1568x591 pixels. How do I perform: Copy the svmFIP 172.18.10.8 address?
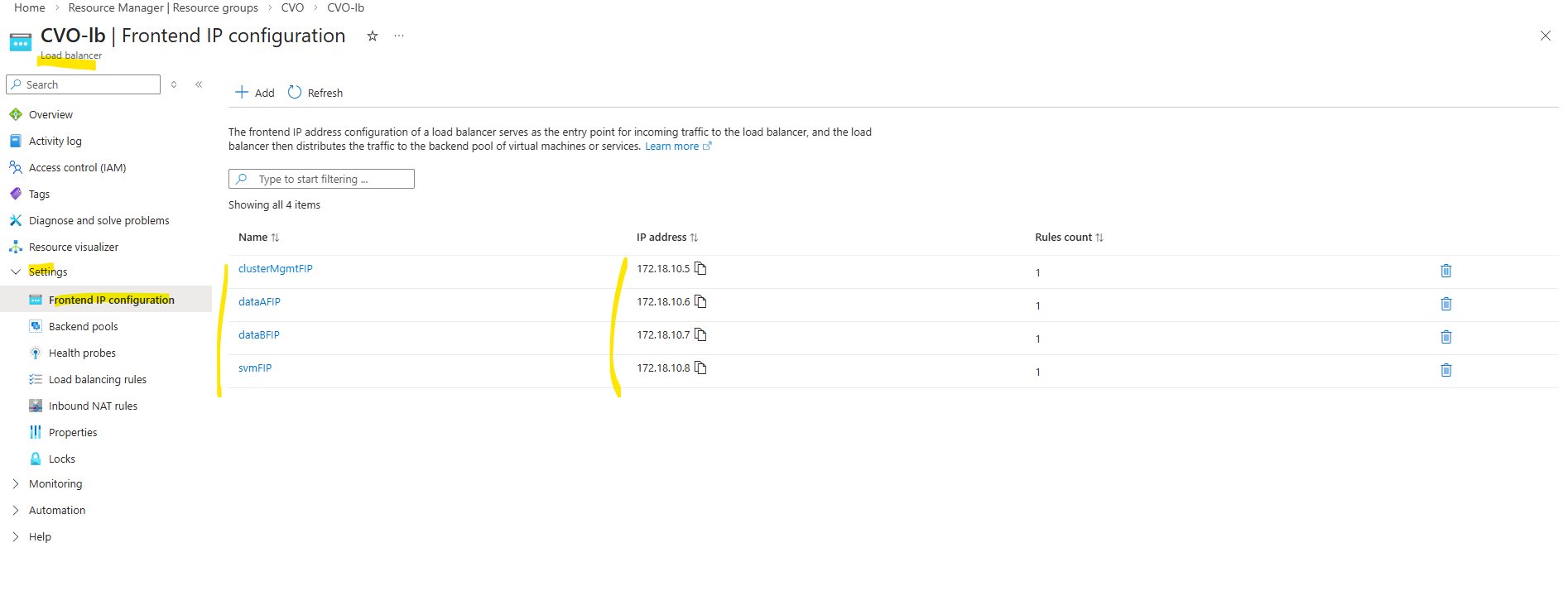[700, 368]
